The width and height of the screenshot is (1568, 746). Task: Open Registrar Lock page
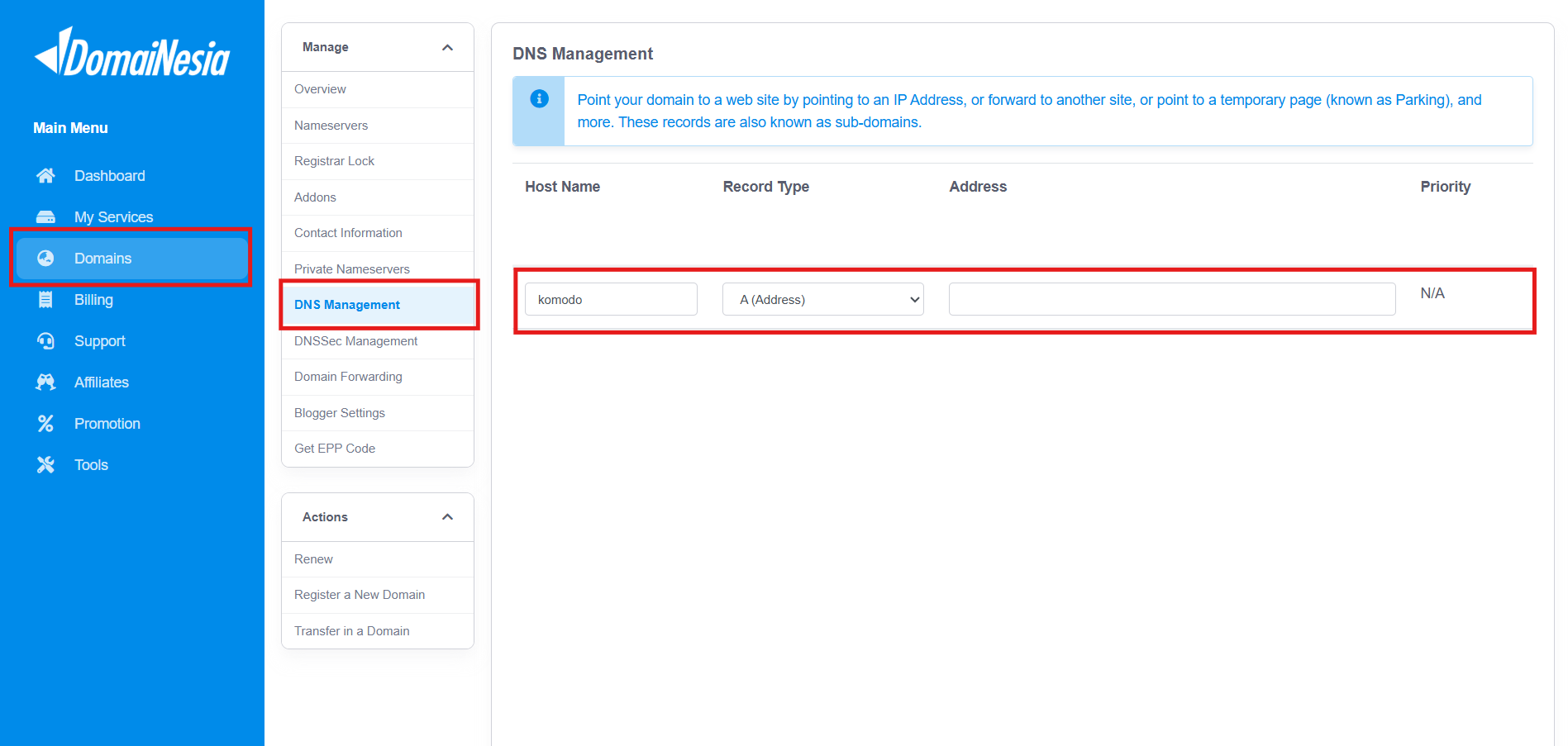378,161
